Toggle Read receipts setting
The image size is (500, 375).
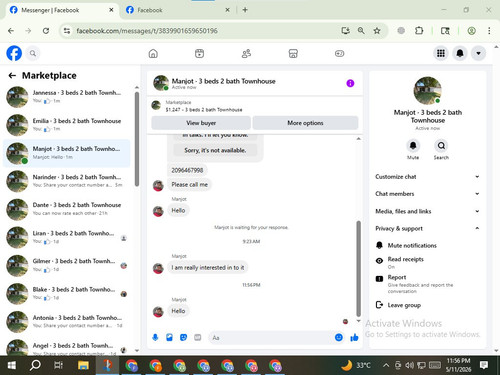pos(427,262)
